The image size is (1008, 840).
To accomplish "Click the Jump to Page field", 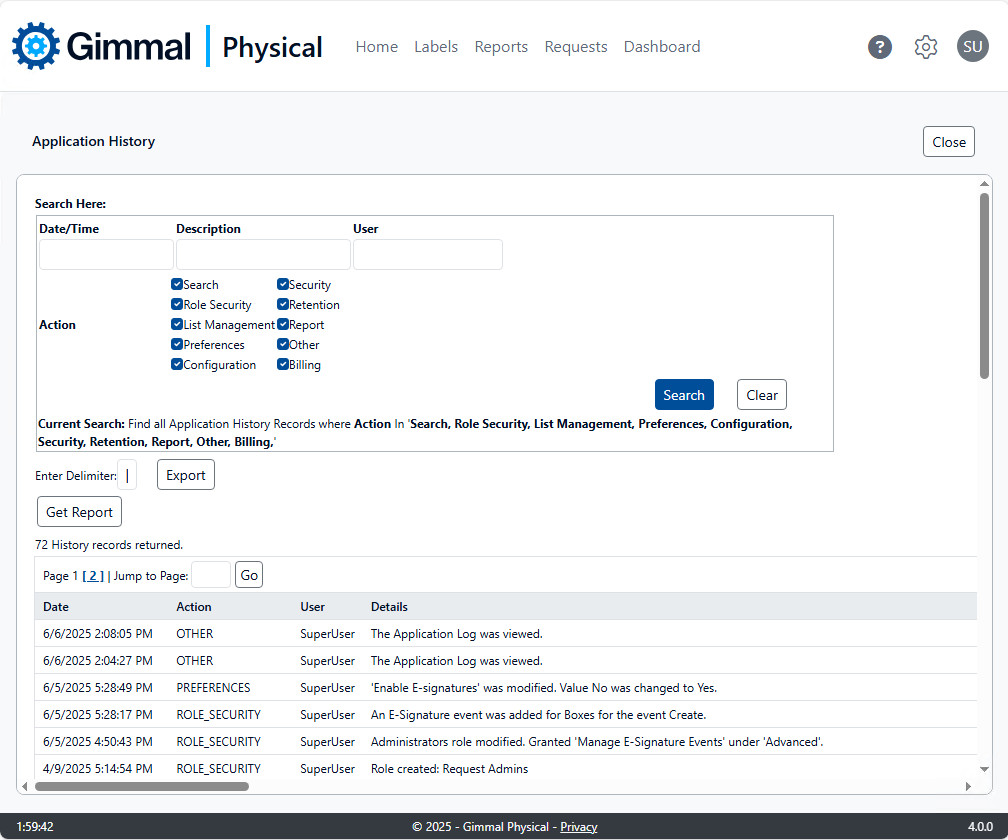I will point(211,575).
